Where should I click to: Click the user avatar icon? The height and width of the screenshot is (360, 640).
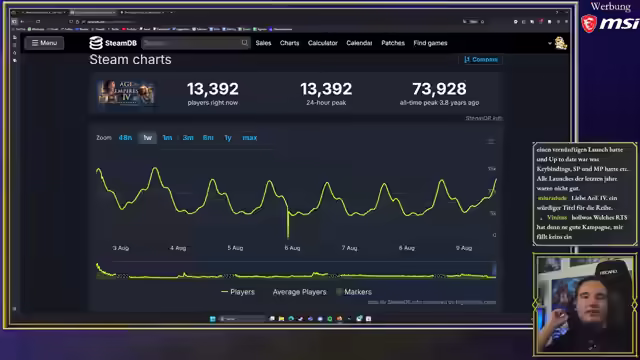tap(561, 43)
